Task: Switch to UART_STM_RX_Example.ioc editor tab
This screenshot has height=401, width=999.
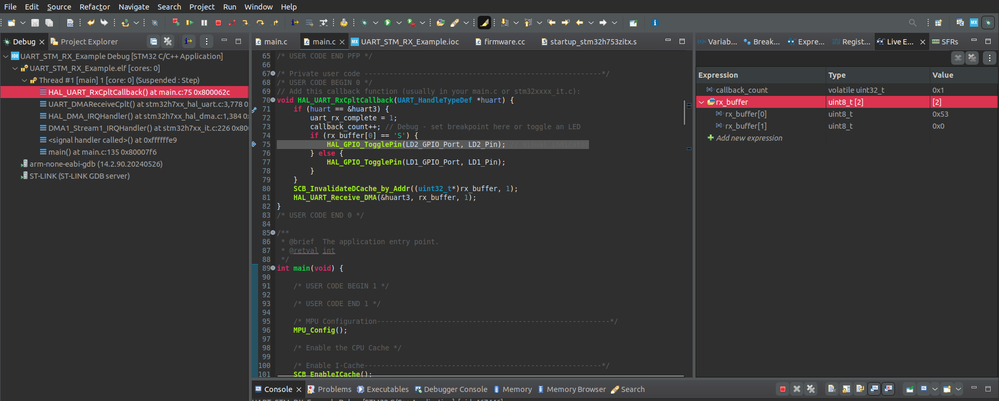Action: (404, 41)
